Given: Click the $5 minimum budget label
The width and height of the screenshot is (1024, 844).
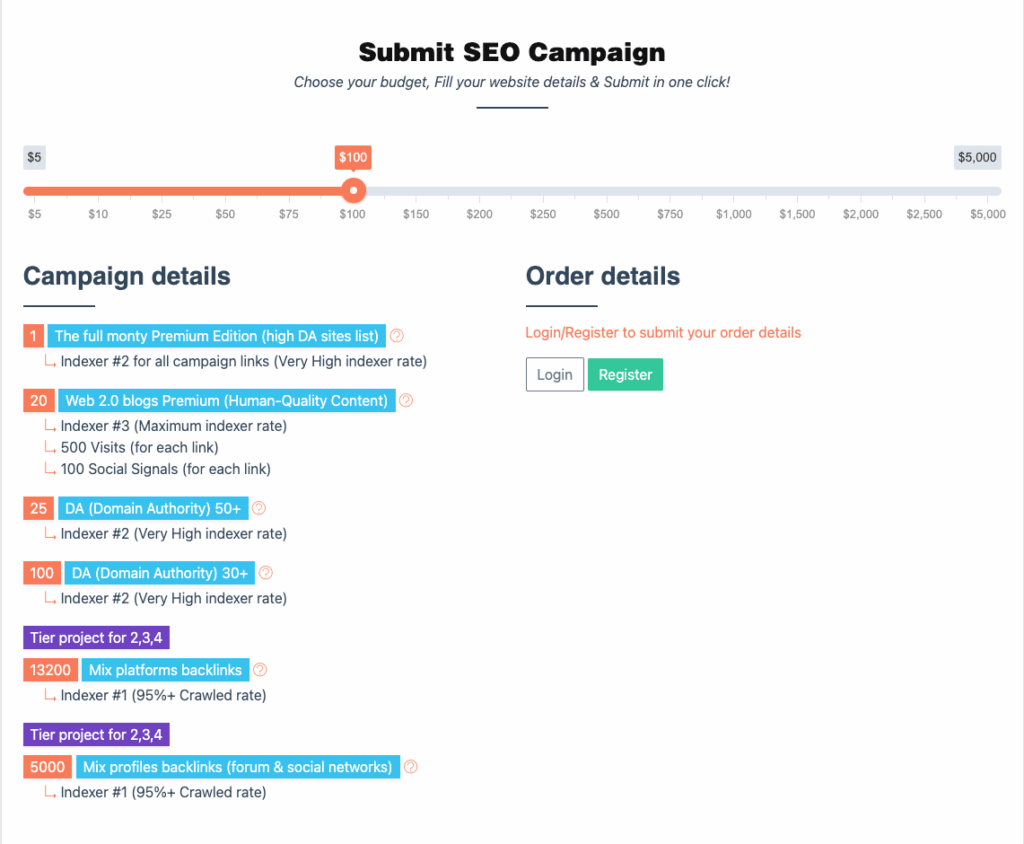Looking at the screenshot, I should pyautogui.click(x=35, y=157).
